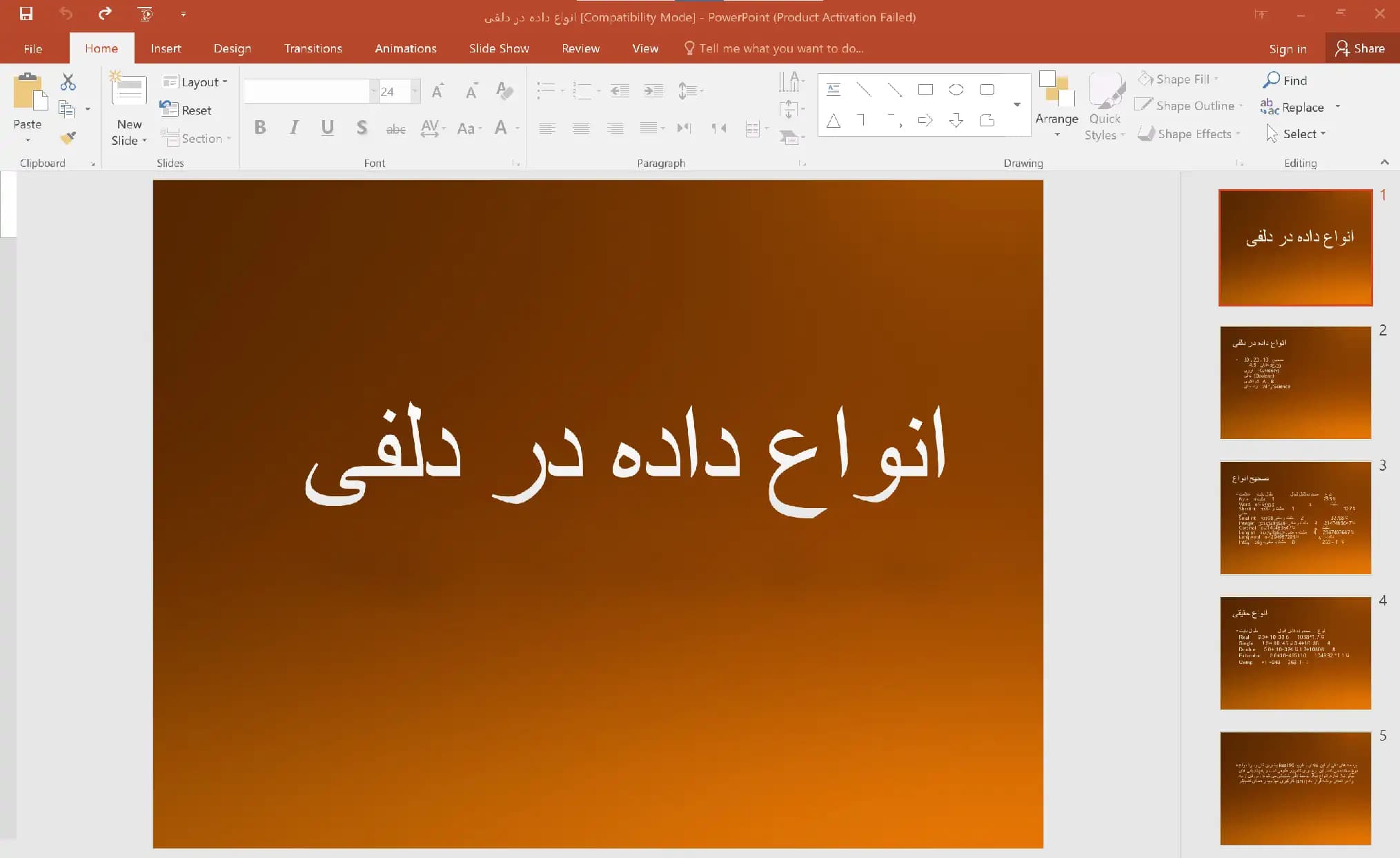Screen dimensions: 1400x858
Task: Toggle text Shadow formatting
Action: 362,128
